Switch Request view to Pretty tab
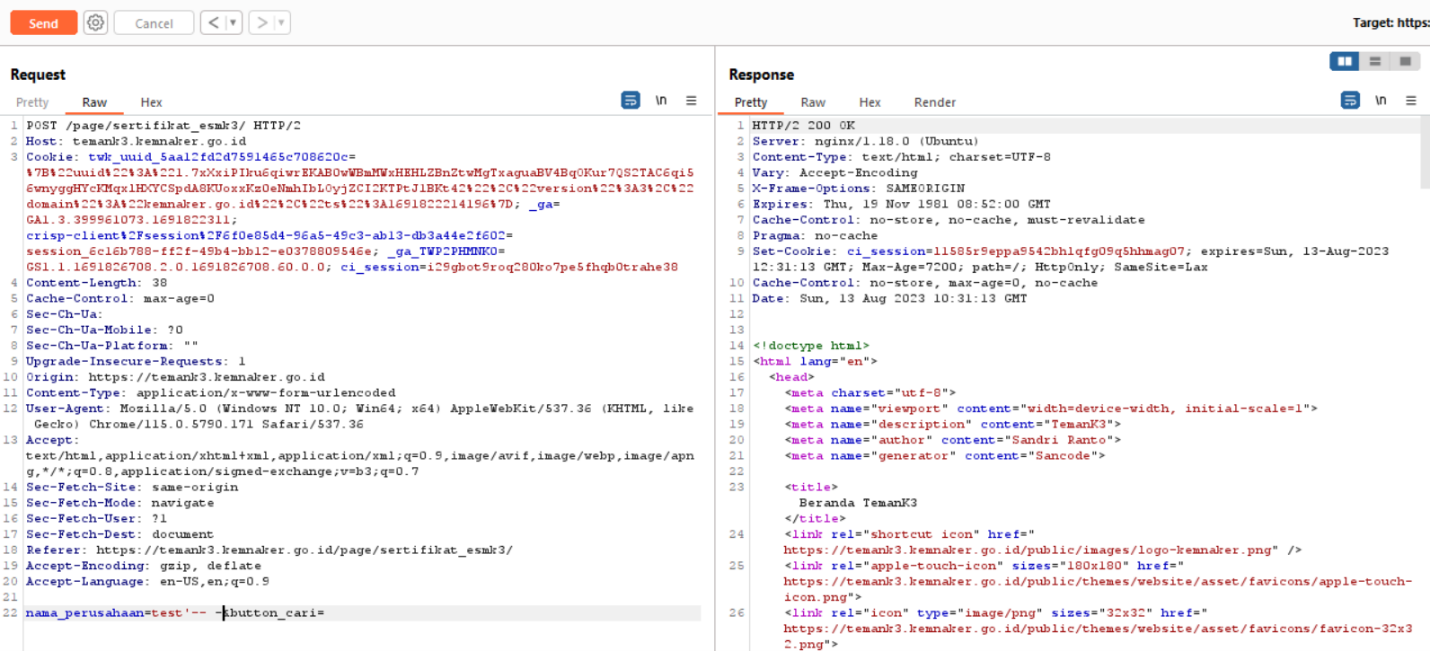Screen dimensions: 1430x651 point(32,102)
